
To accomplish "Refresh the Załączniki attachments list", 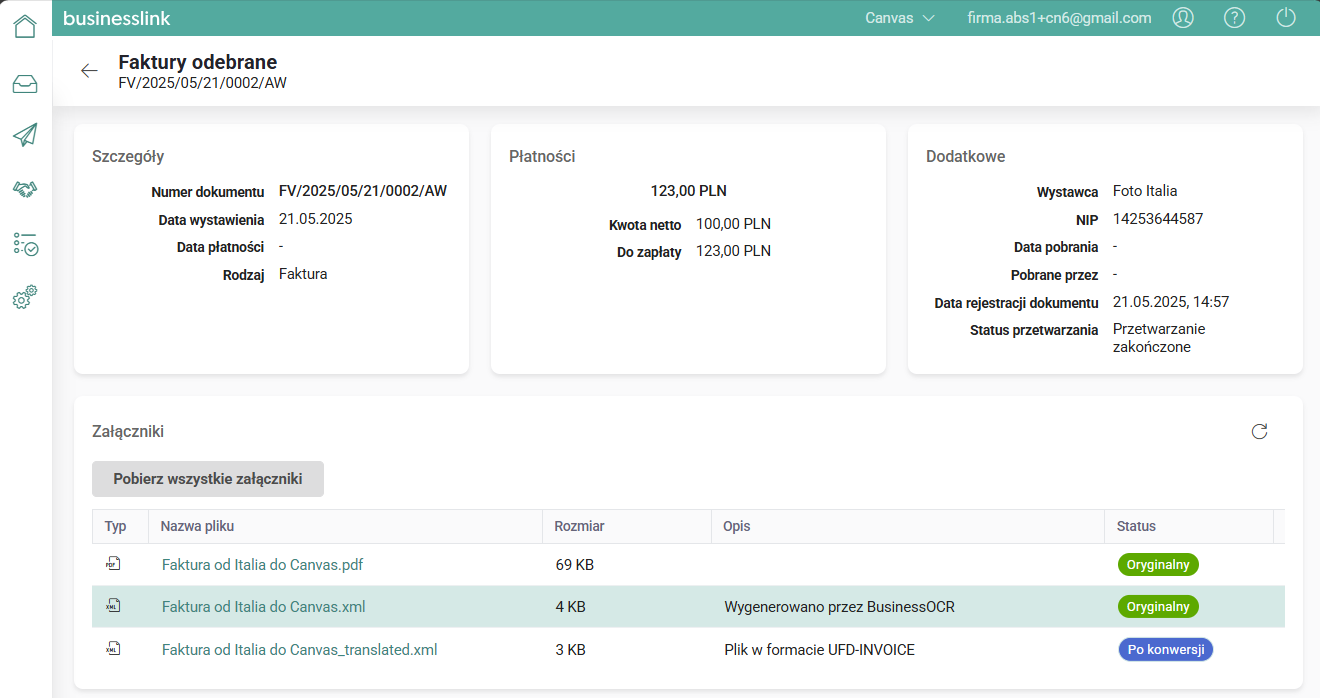I will pos(1260,432).
